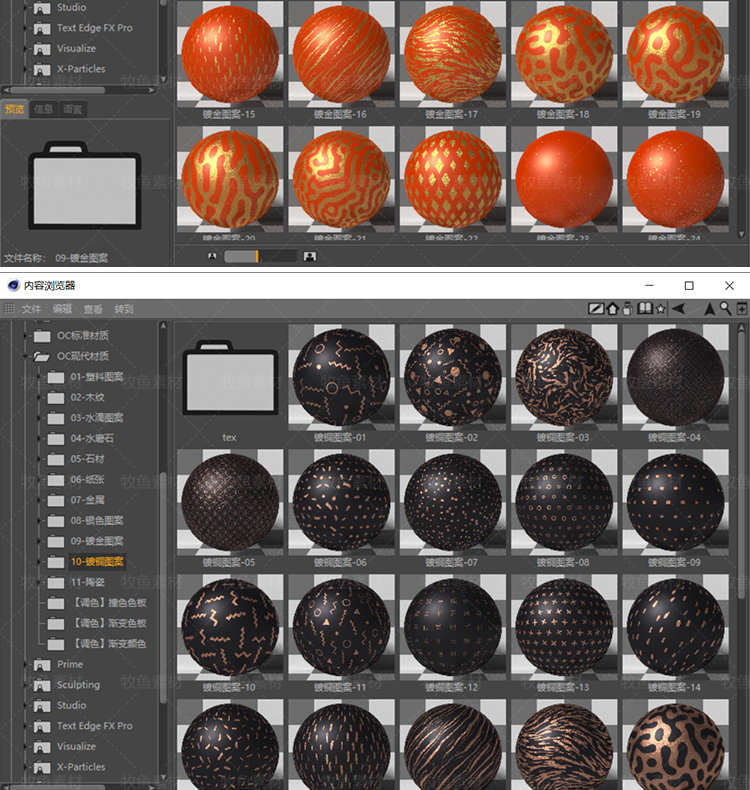Expand the 01-塑料图案 folder arrow

[x=39, y=377]
